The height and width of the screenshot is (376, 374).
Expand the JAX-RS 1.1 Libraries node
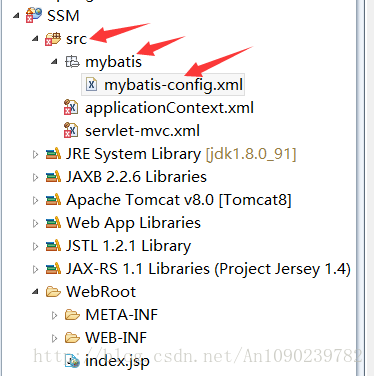click(35, 269)
